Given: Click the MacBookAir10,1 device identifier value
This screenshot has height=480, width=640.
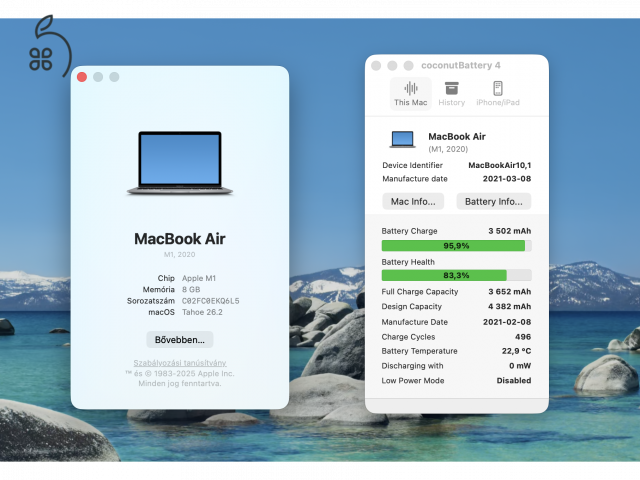Looking at the screenshot, I should 500,165.
